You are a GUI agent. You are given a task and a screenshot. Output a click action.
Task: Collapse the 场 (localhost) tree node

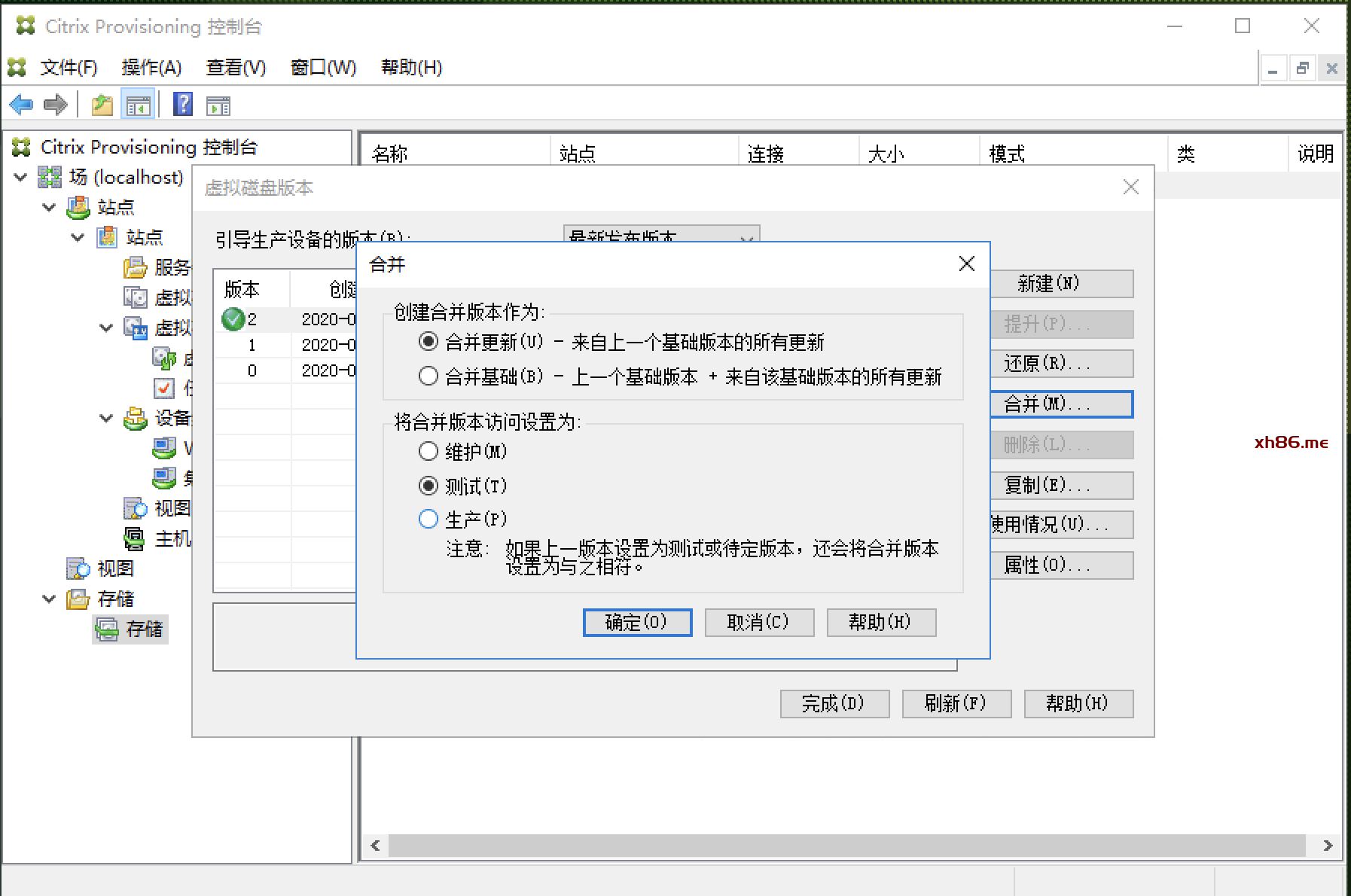21,178
